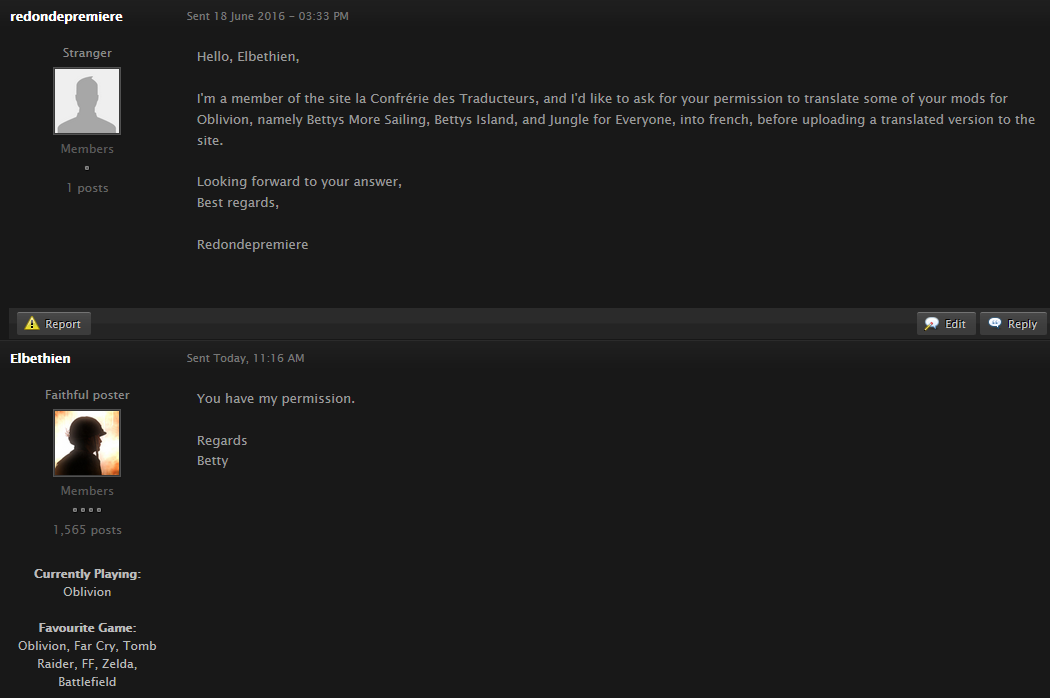Click the '1 posts' count under redondepremiere

click(x=87, y=188)
